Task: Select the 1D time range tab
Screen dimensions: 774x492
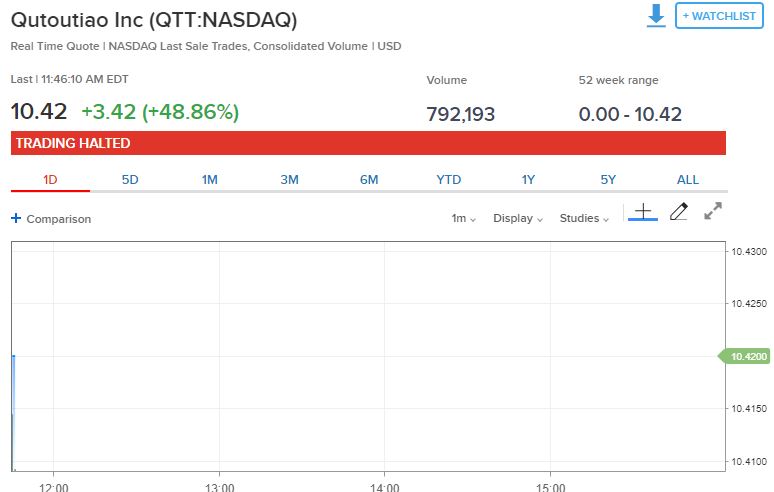Action: [50, 180]
